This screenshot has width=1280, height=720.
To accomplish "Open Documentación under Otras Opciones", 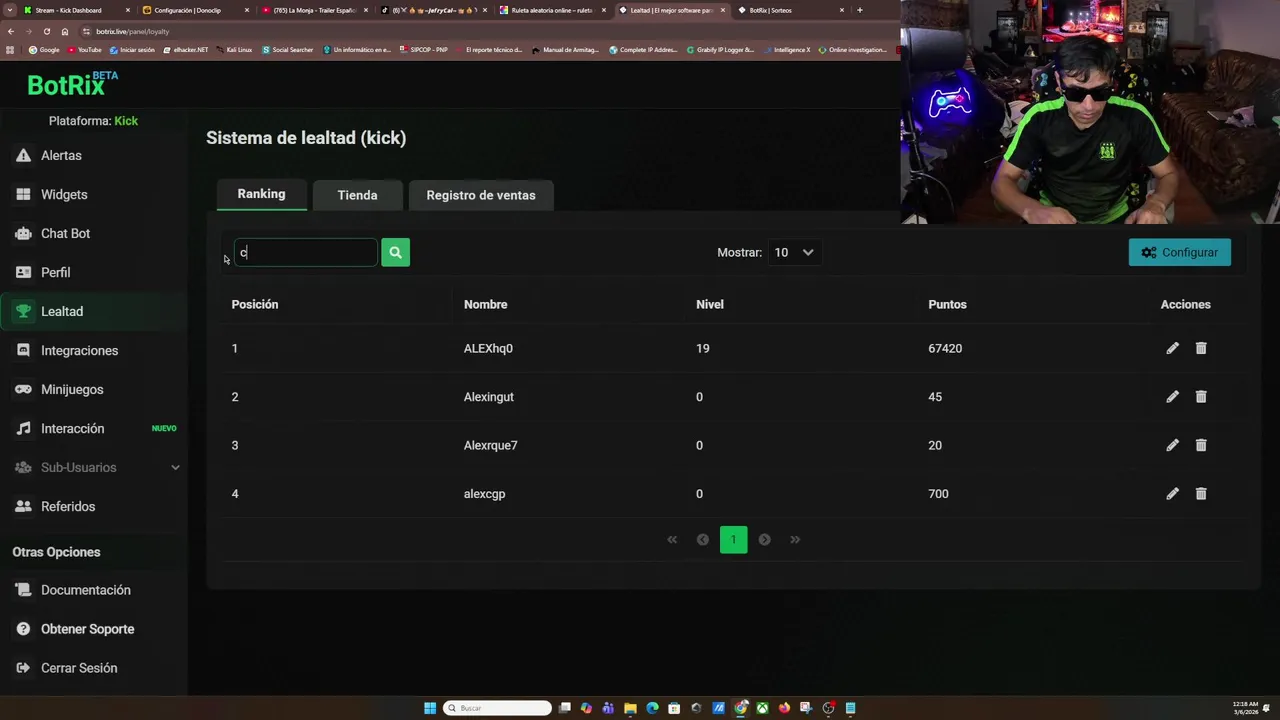I will pos(85,590).
